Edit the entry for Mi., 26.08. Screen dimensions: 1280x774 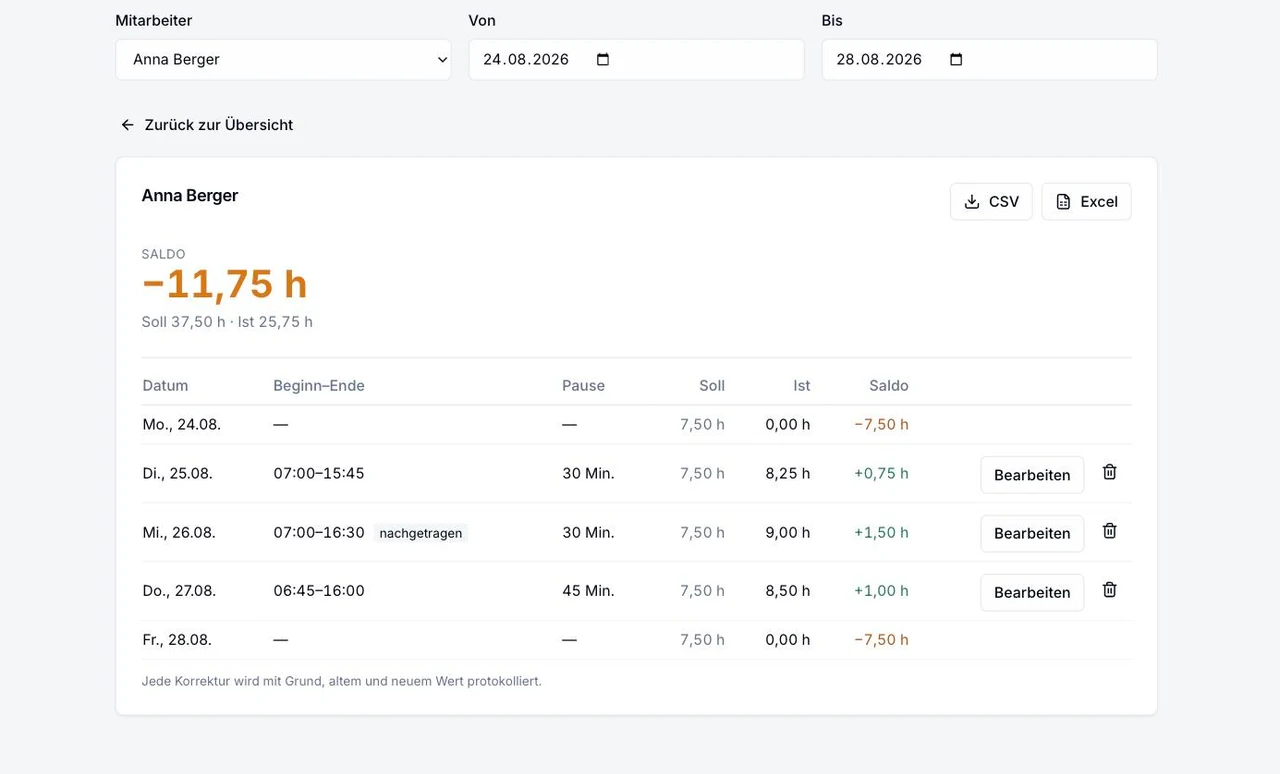[1032, 533]
